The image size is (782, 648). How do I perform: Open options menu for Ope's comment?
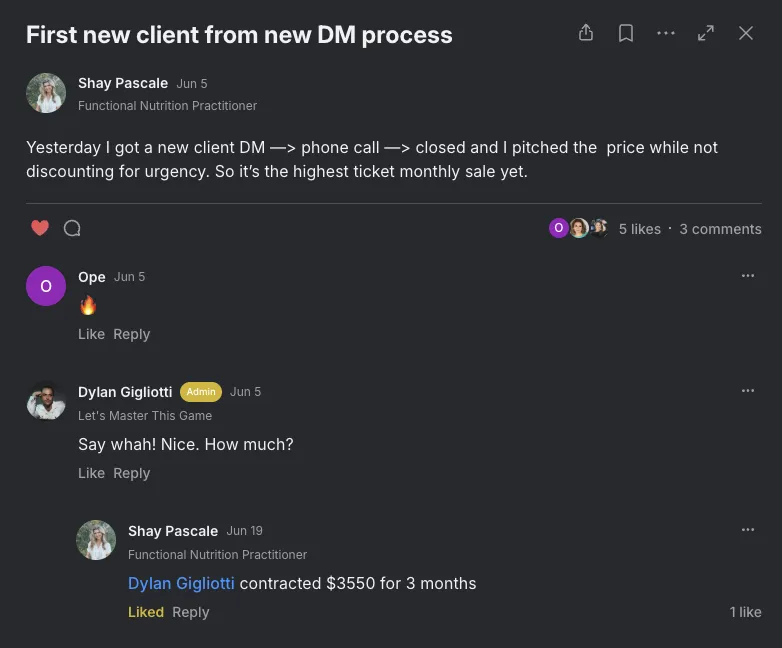click(x=748, y=276)
